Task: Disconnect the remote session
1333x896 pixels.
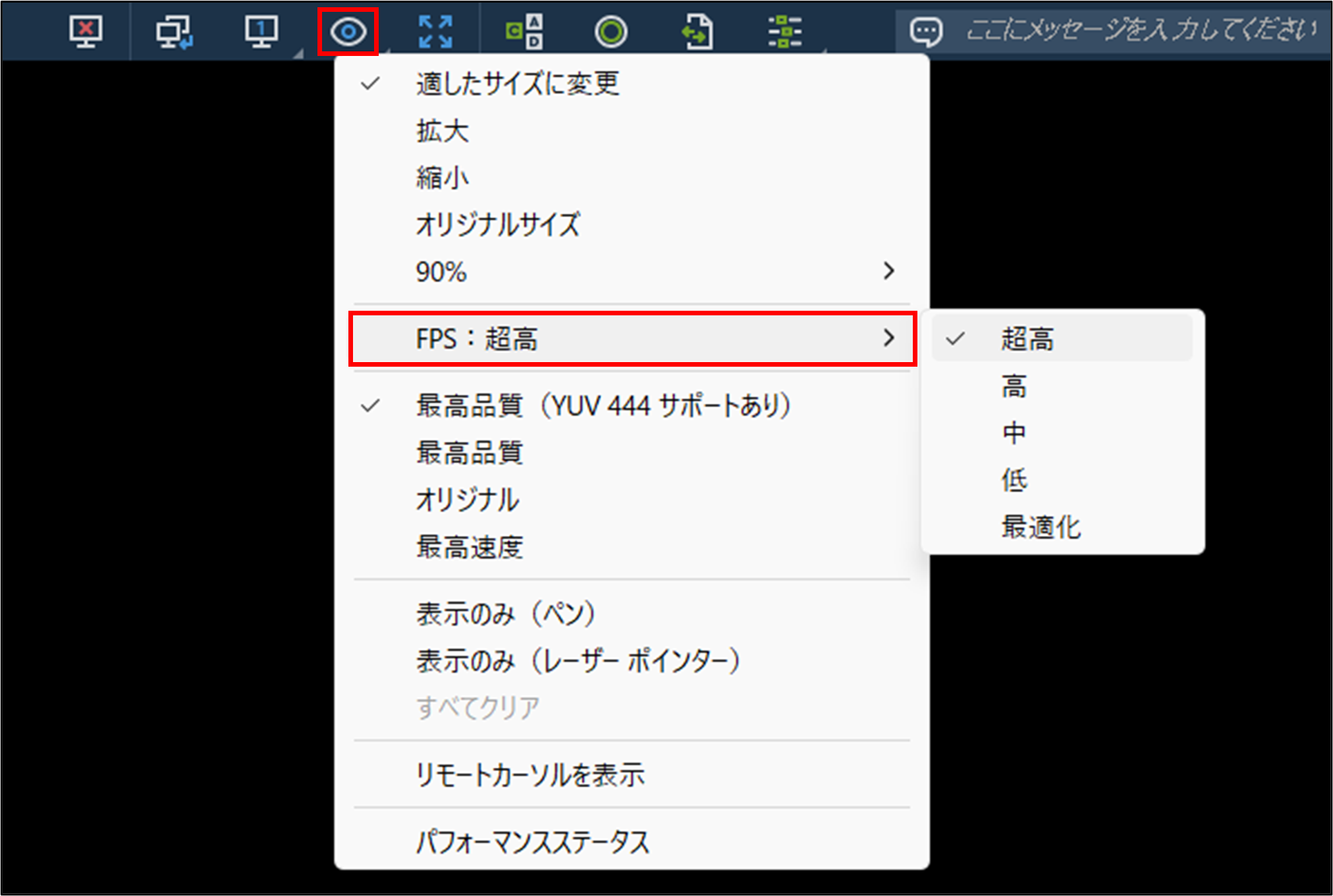Action: 86,31
